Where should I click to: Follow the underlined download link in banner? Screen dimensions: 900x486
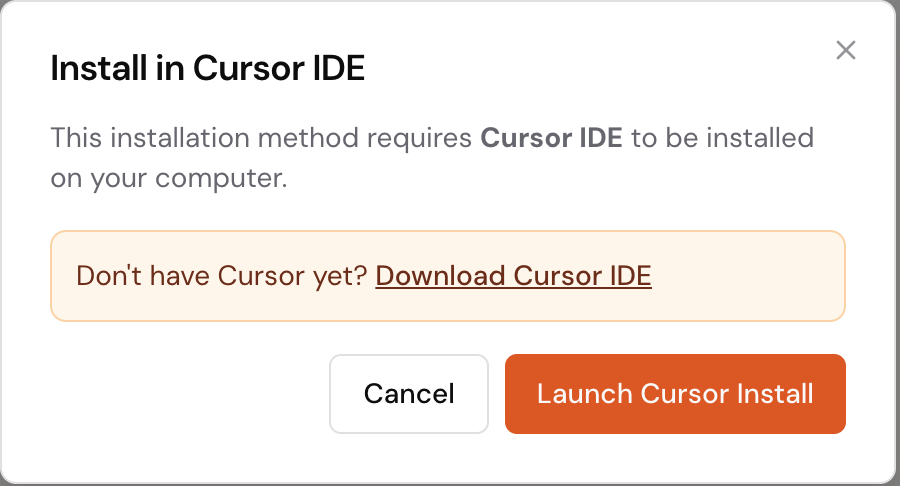coord(513,276)
